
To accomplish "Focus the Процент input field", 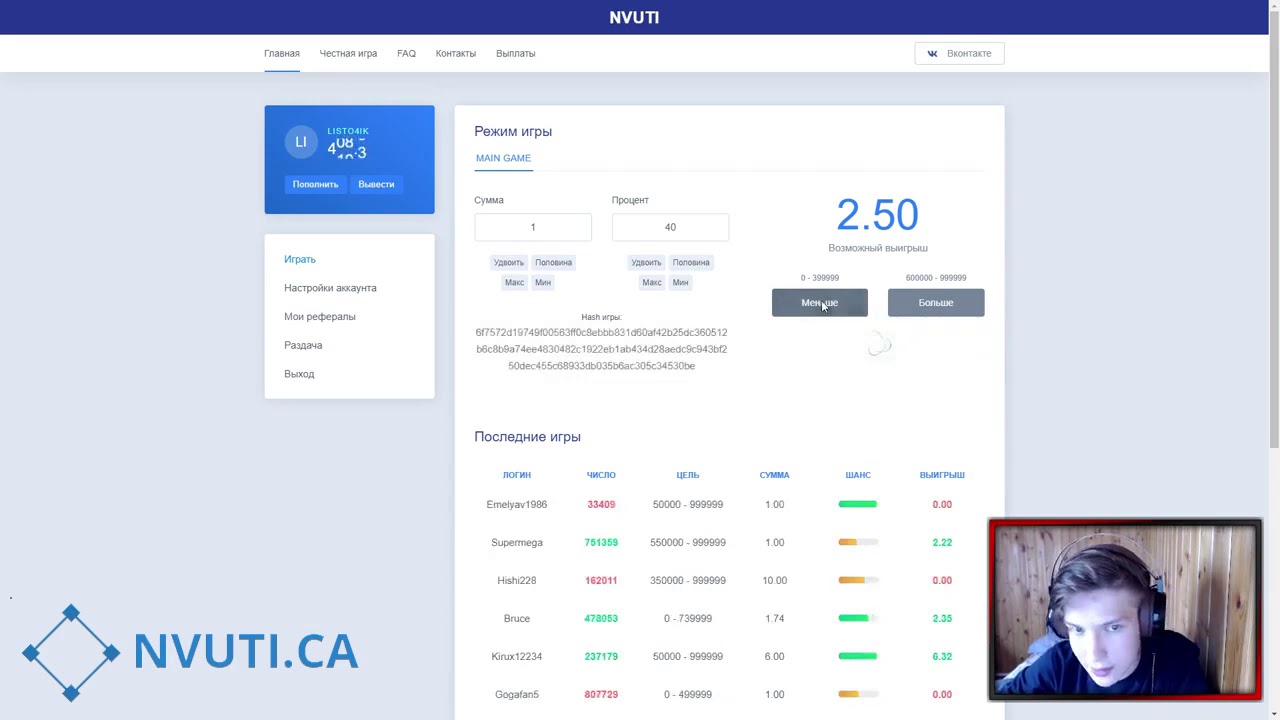I will point(670,227).
